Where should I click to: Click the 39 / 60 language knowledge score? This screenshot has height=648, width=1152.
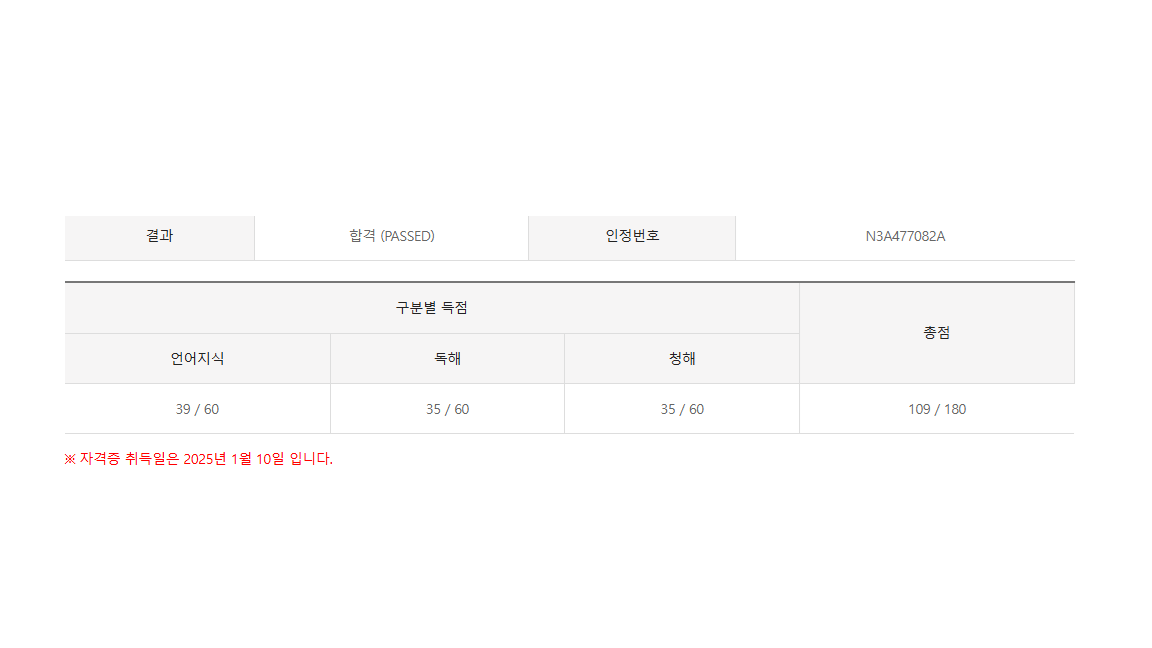point(197,409)
